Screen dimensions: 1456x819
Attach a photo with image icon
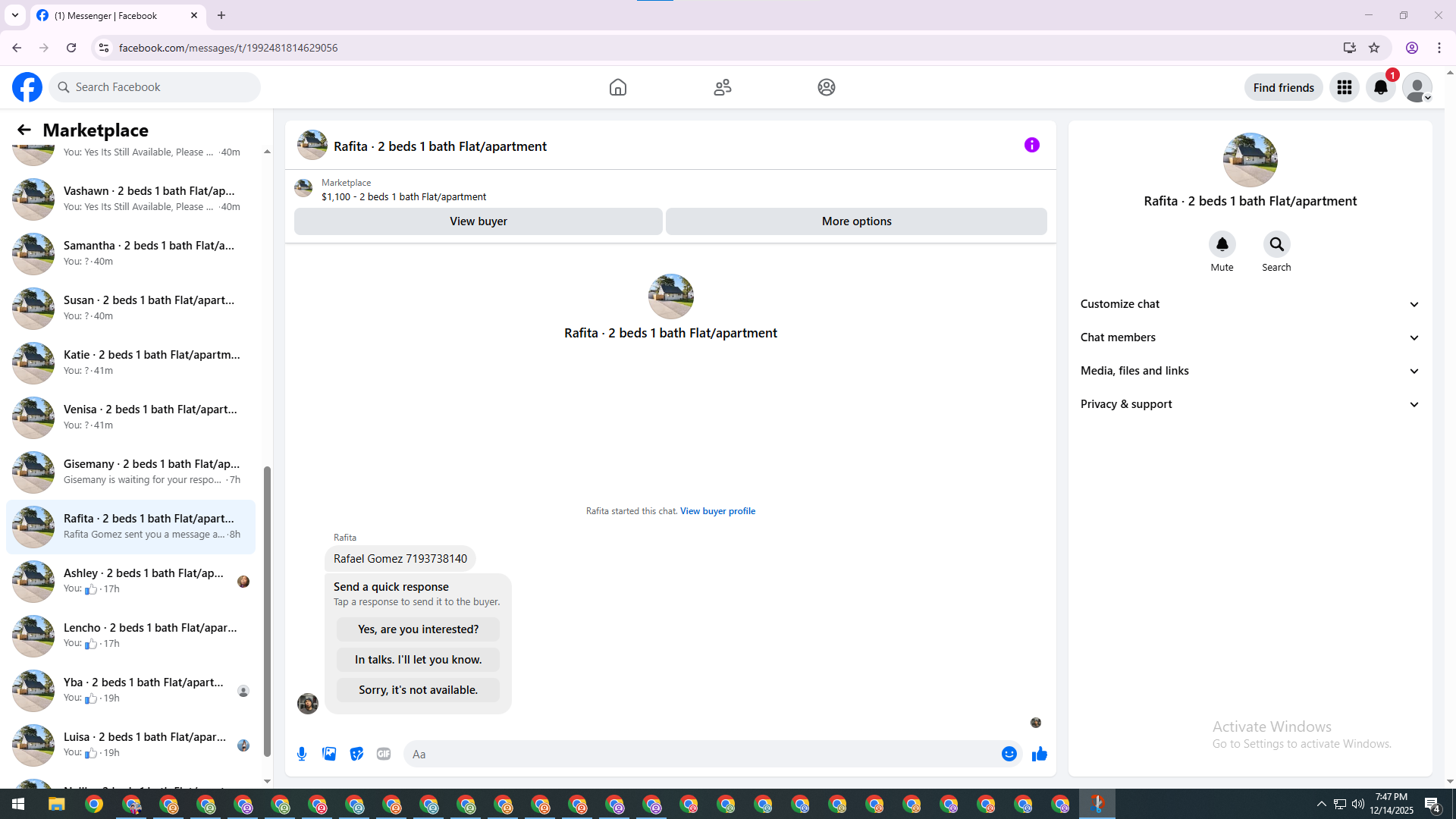(x=329, y=754)
